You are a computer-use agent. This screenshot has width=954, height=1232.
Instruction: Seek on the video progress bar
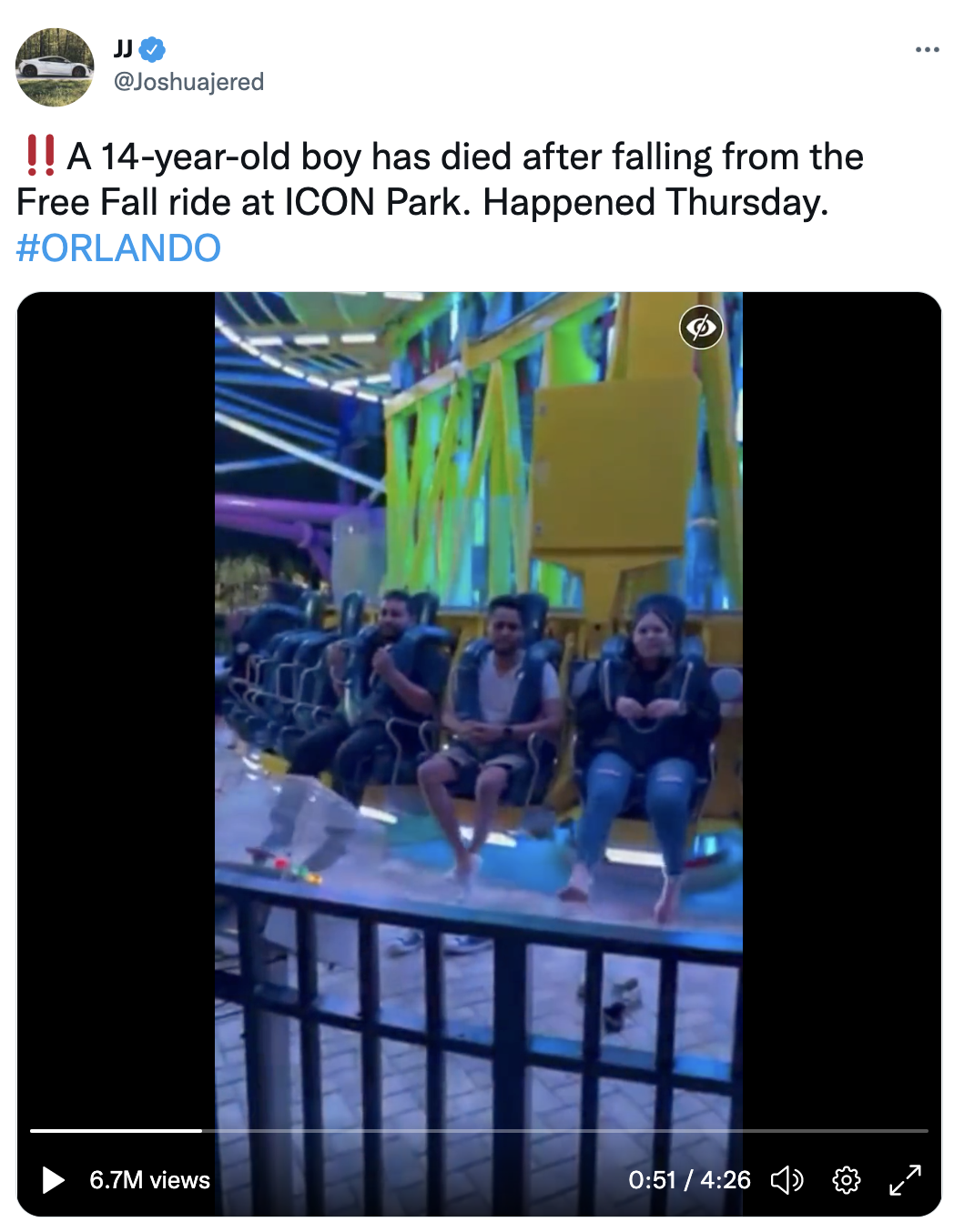coord(479,1130)
